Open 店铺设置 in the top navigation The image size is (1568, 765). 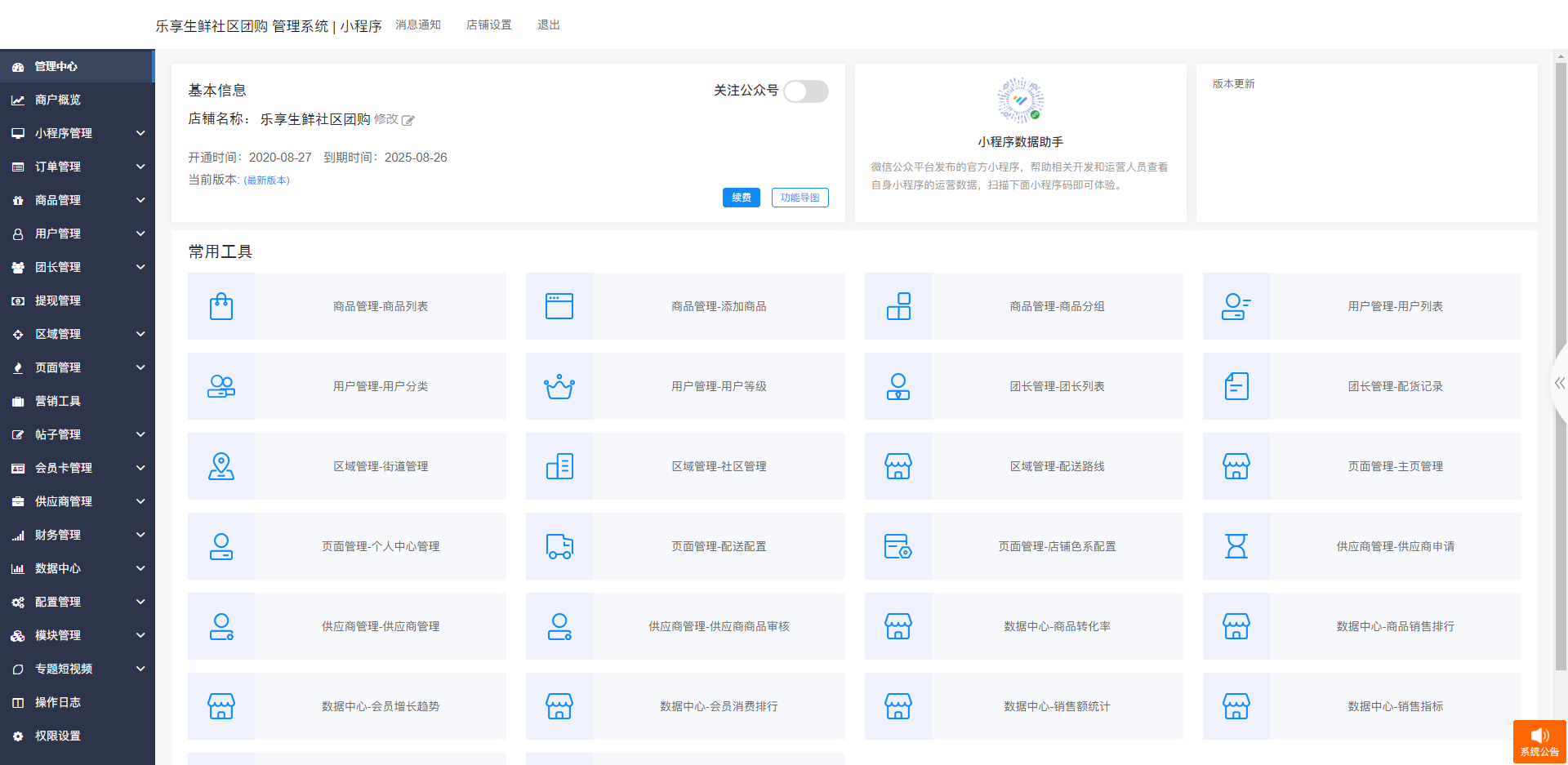(488, 25)
